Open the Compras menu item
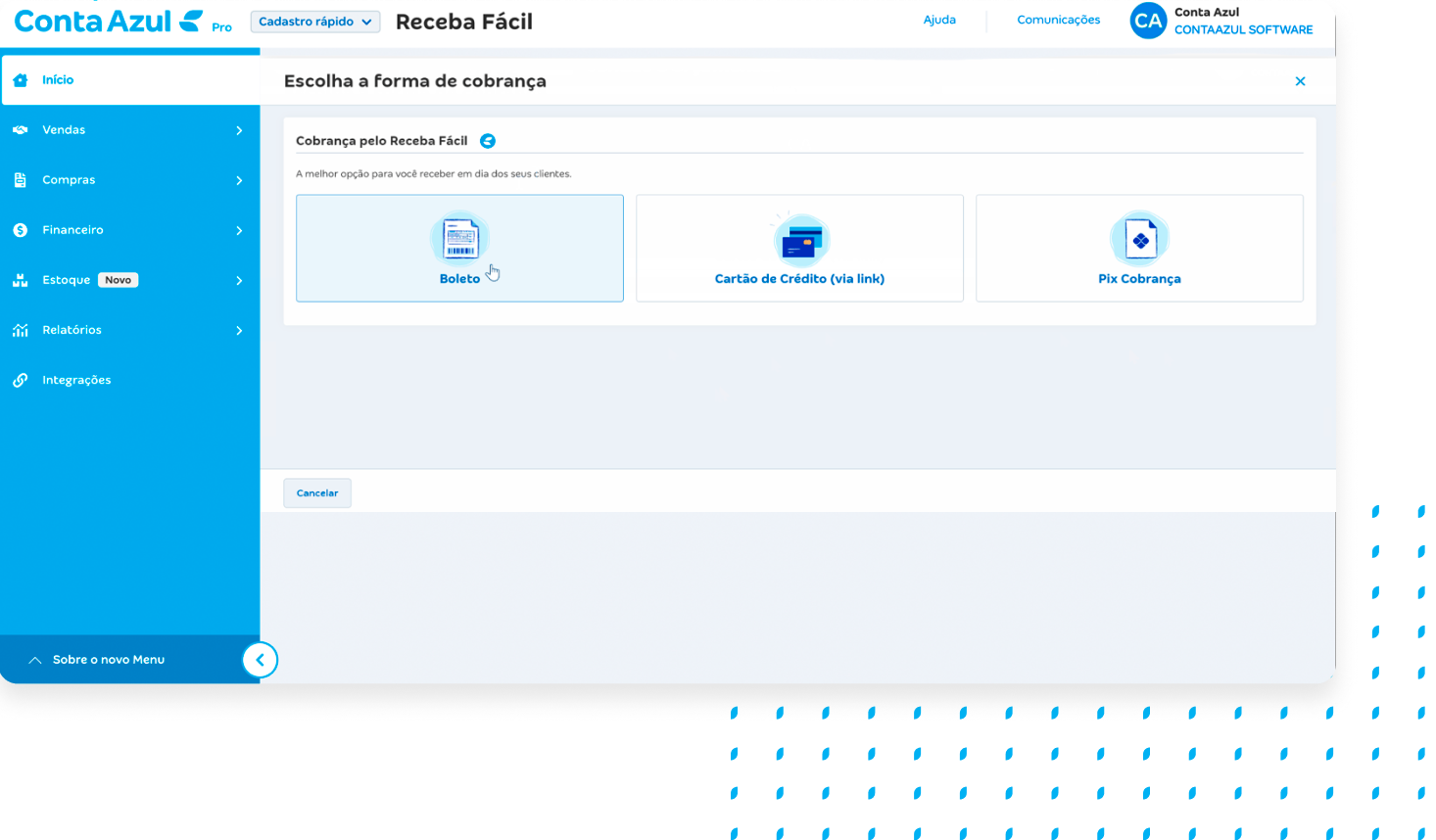 point(130,180)
